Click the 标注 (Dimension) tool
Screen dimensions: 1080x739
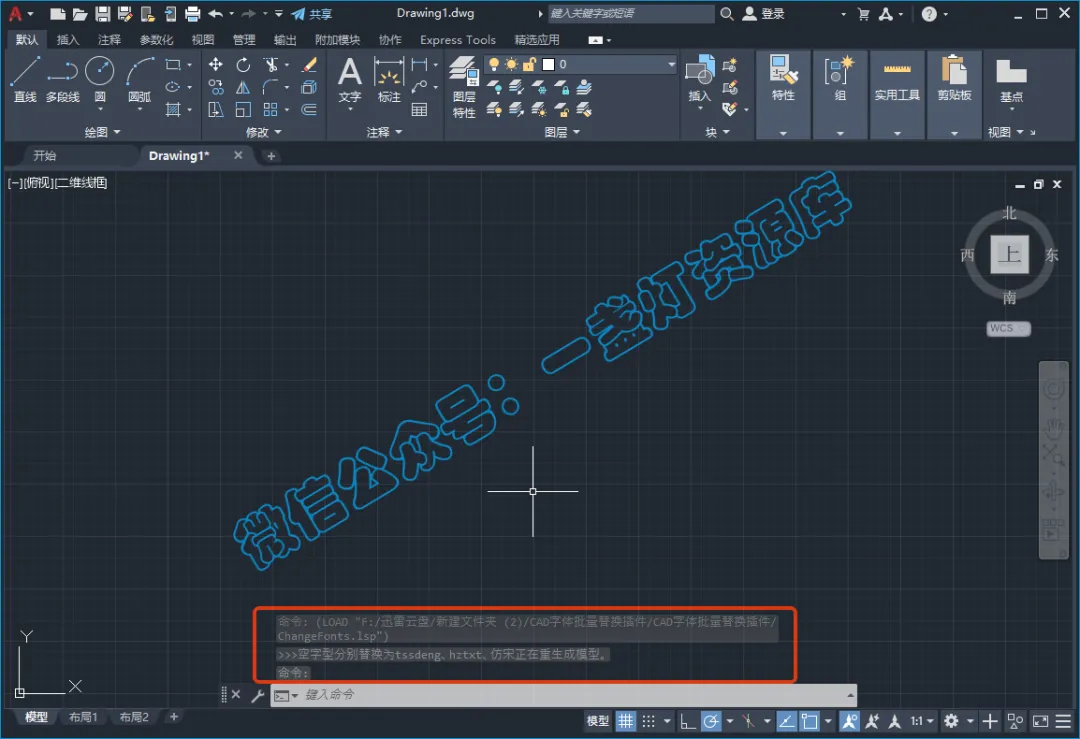click(x=388, y=79)
